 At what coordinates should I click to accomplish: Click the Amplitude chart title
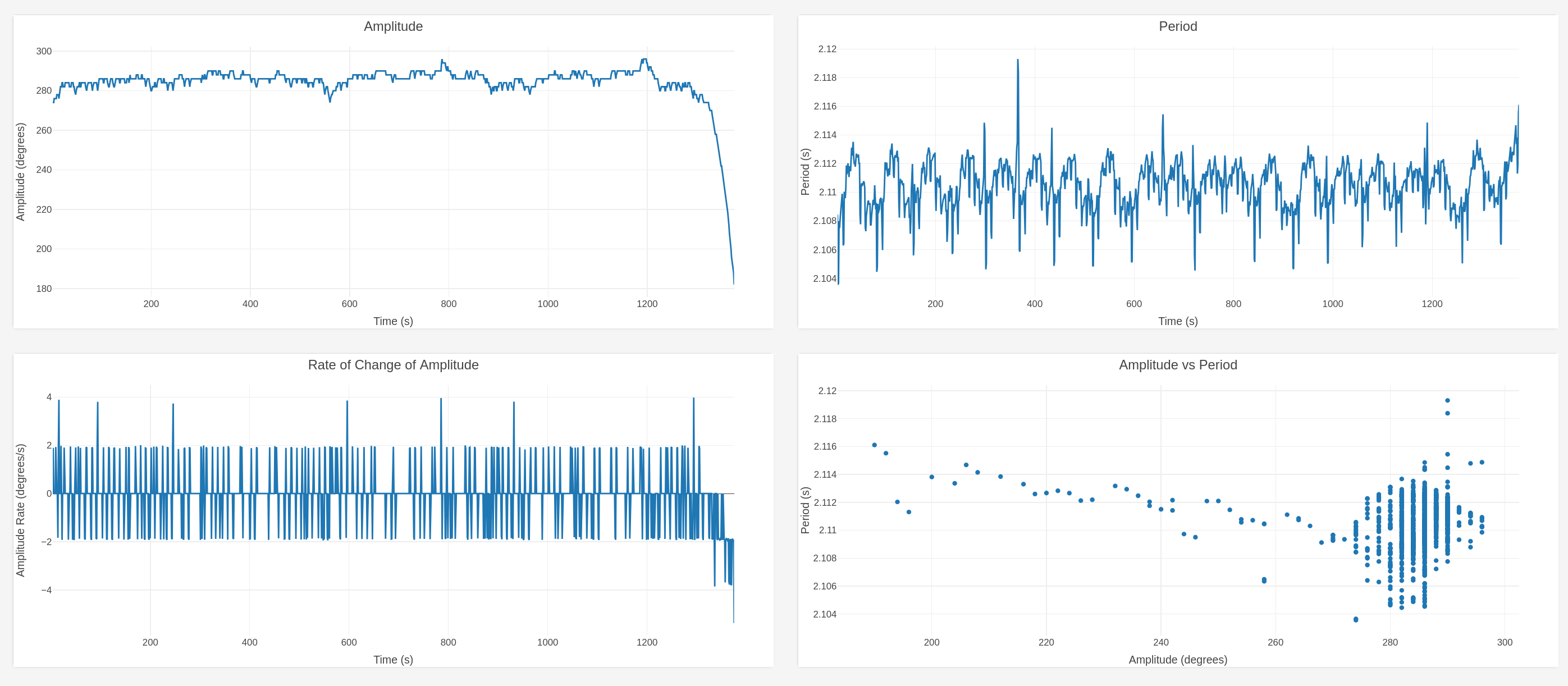coord(392,26)
